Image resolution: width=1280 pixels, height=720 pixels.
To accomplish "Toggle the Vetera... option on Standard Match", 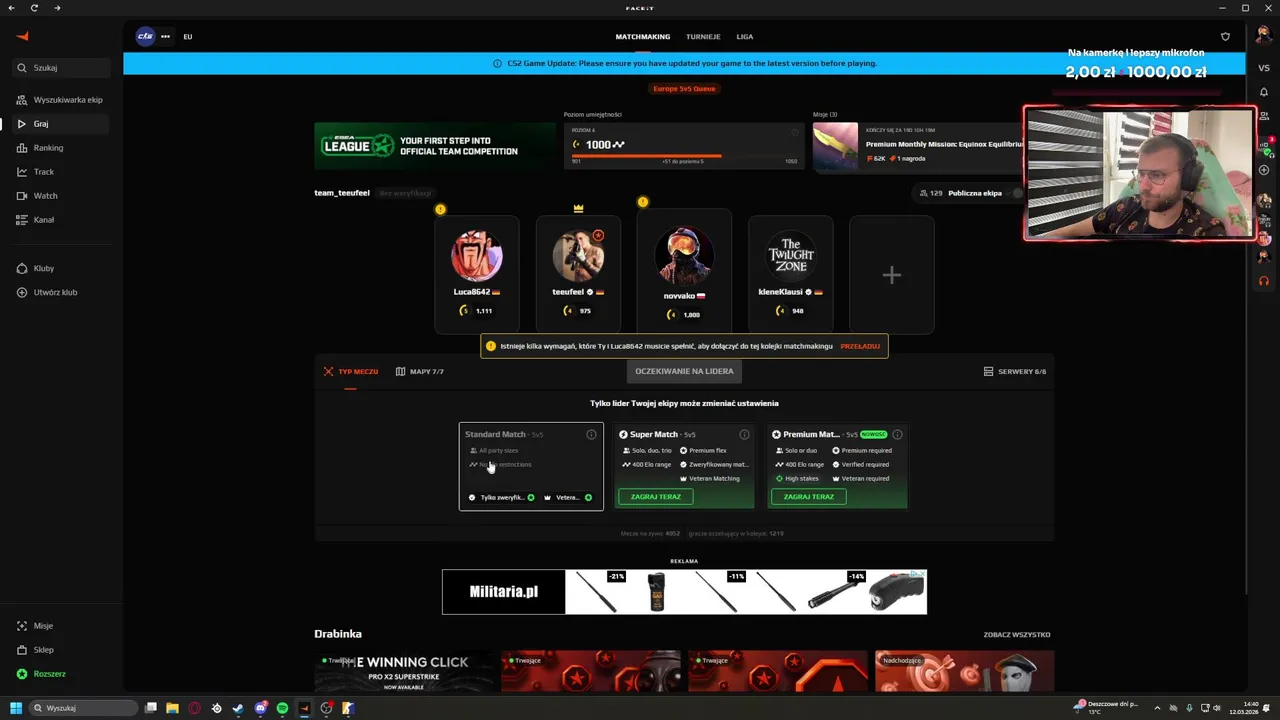I will pyautogui.click(x=568, y=498).
